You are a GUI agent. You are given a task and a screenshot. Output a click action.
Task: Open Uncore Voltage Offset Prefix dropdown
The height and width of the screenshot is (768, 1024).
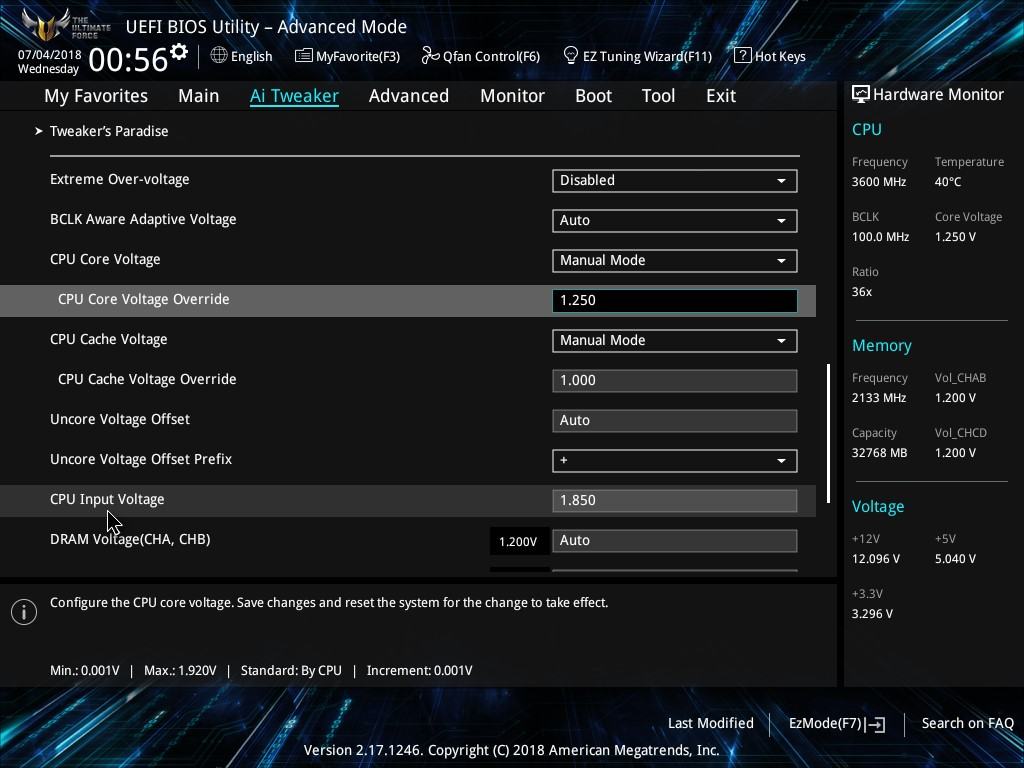(x=675, y=460)
